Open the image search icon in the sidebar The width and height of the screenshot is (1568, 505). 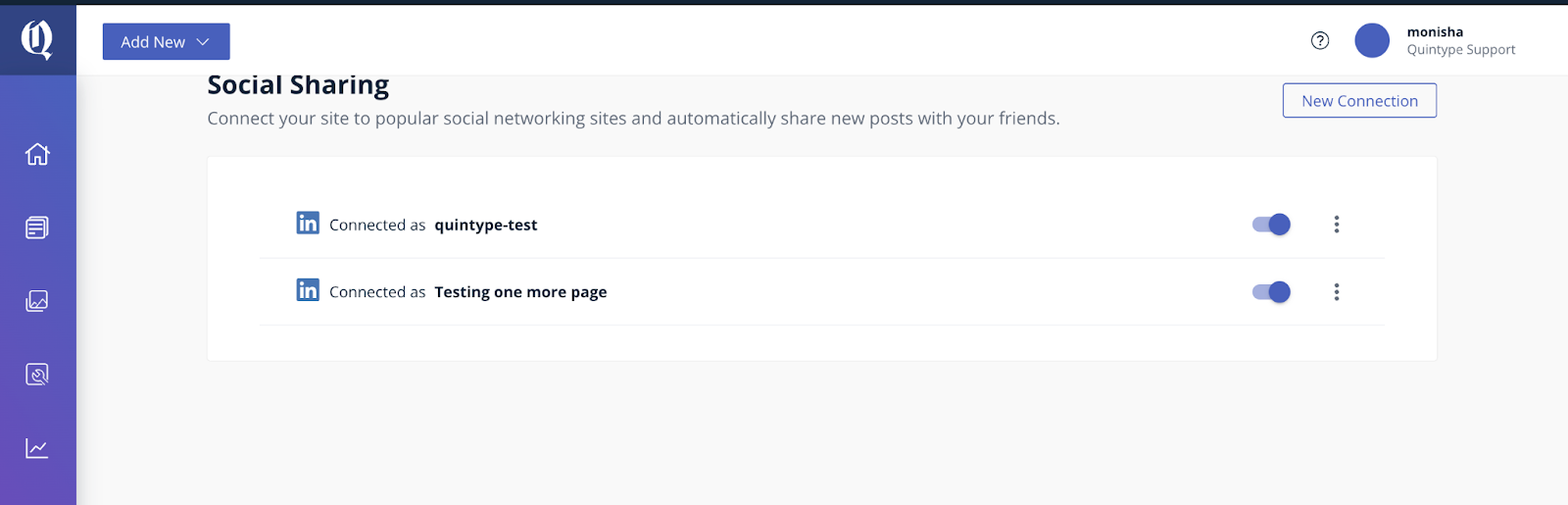(37, 375)
